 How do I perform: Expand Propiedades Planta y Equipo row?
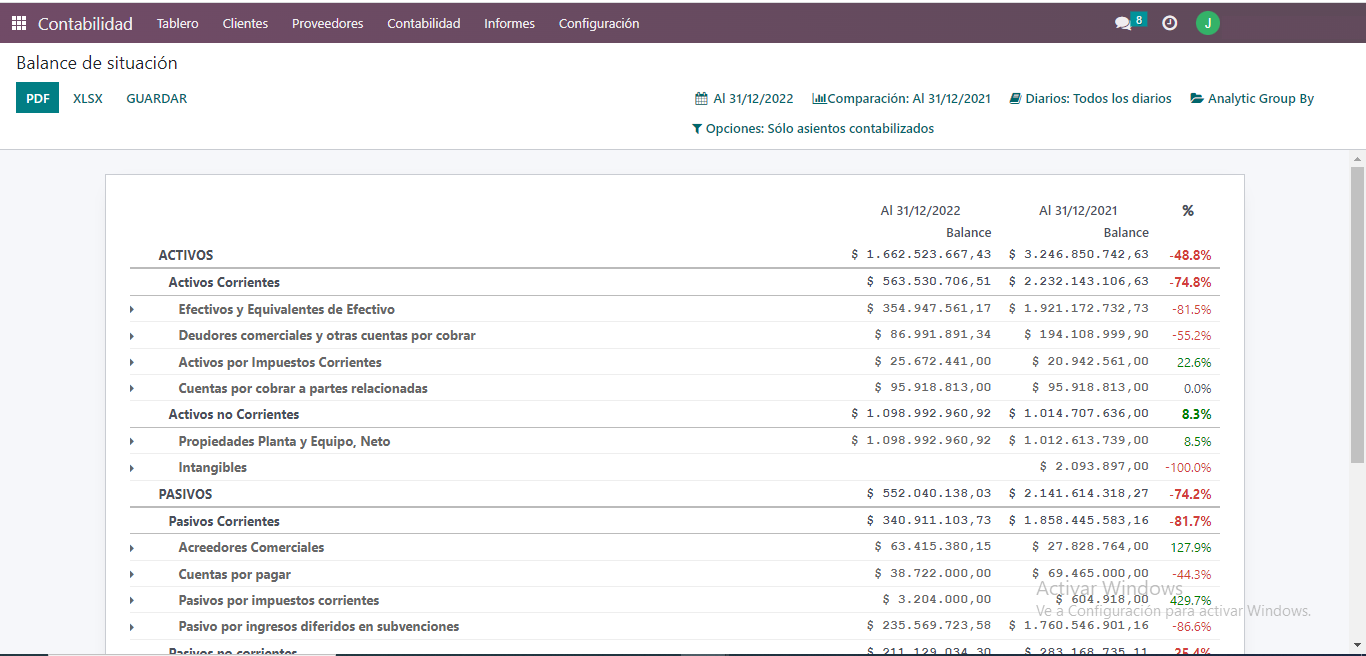pyautogui.click(x=132, y=442)
